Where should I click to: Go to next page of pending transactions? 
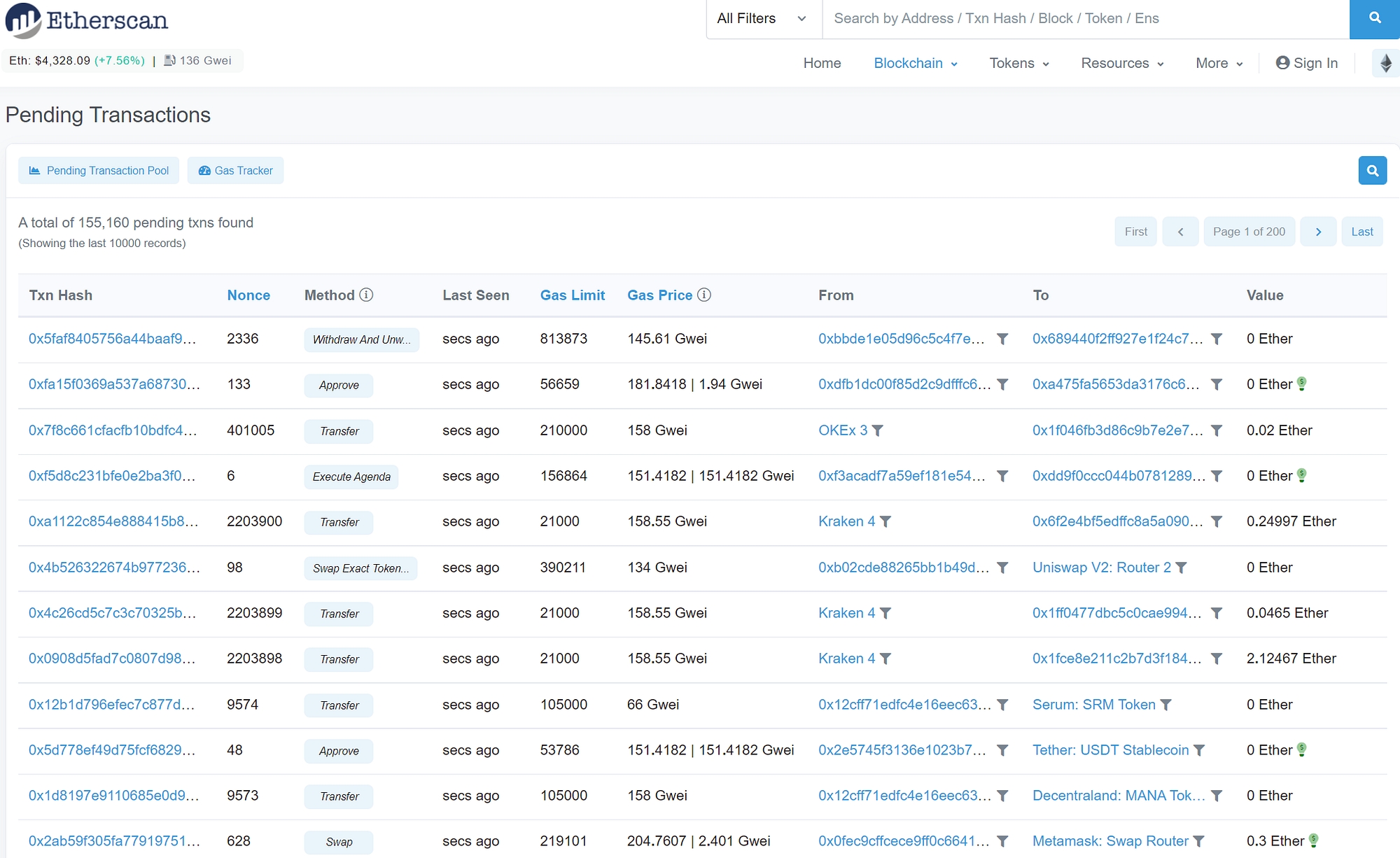(1318, 232)
